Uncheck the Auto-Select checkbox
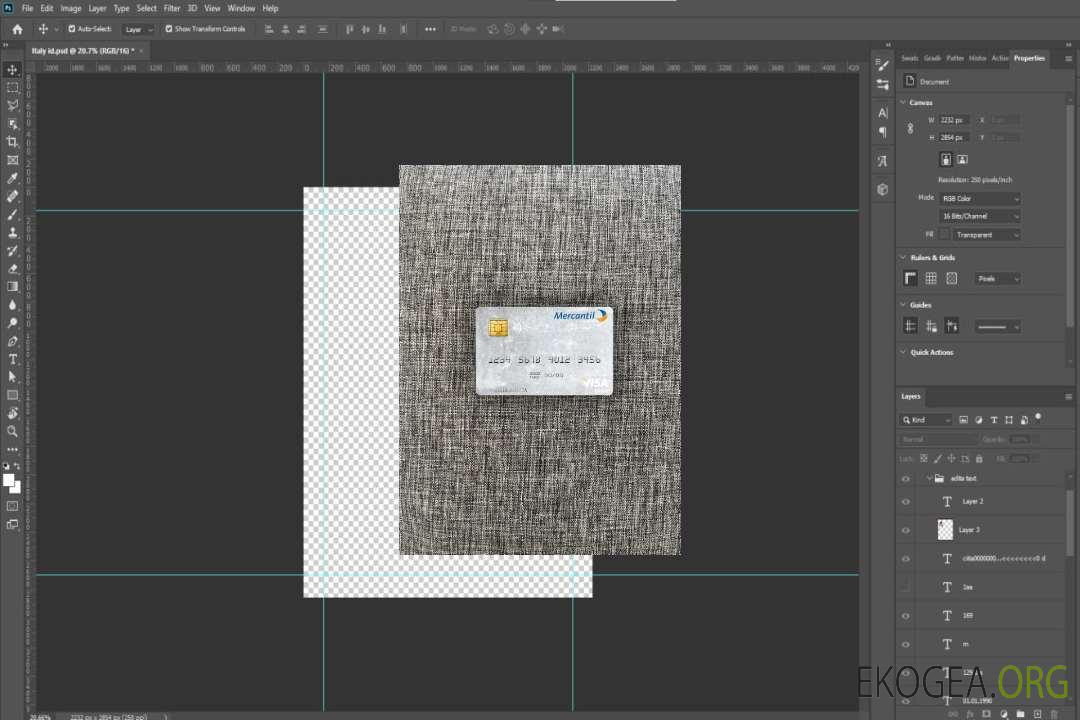The height and width of the screenshot is (720, 1080). pyautogui.click(x=70, y=29)
